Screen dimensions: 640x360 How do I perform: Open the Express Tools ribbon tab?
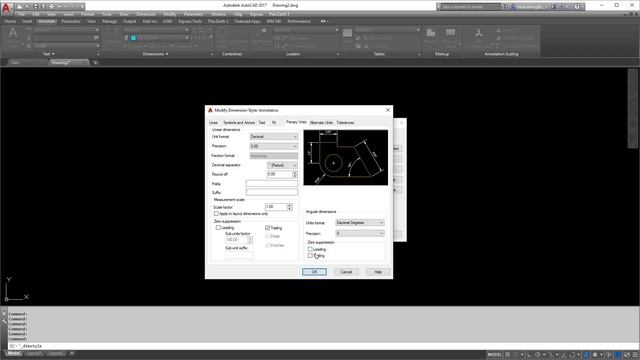(190, 21)
